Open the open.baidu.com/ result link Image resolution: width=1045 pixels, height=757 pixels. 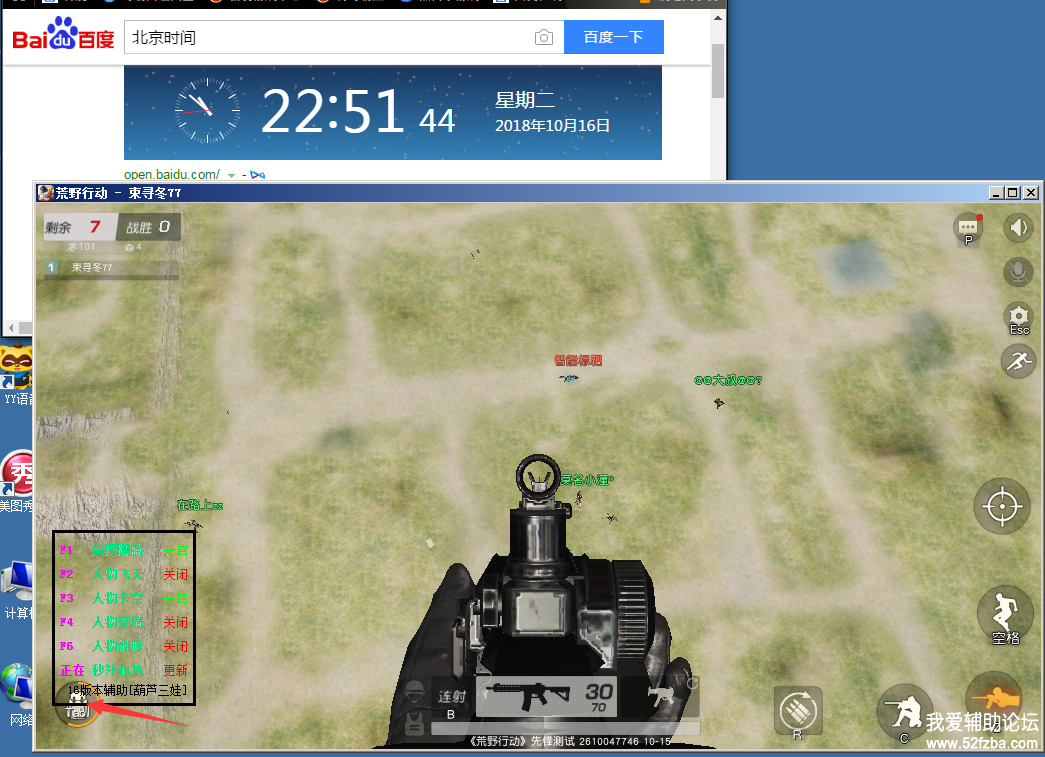pos(172,175)
